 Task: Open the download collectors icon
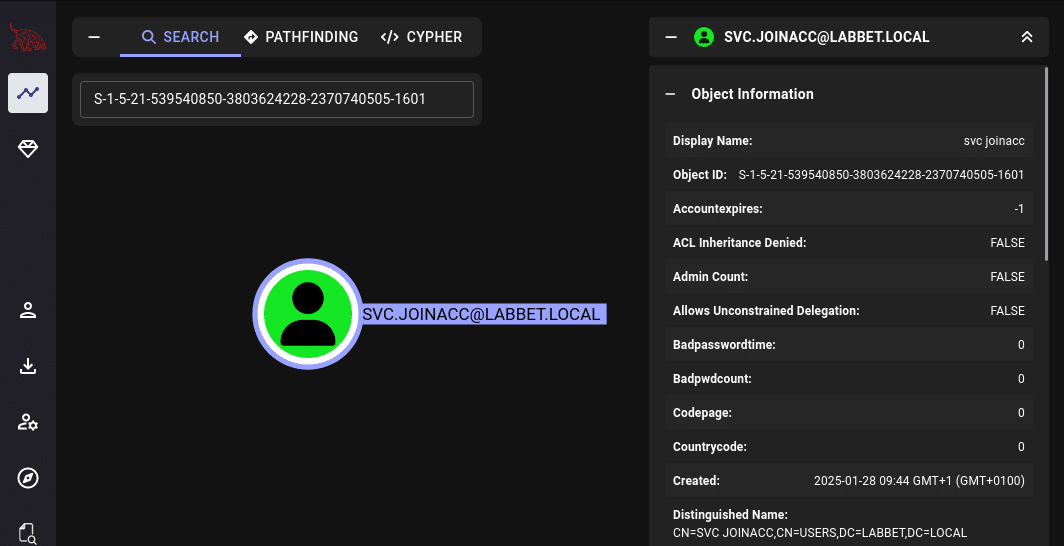point(28,366)
